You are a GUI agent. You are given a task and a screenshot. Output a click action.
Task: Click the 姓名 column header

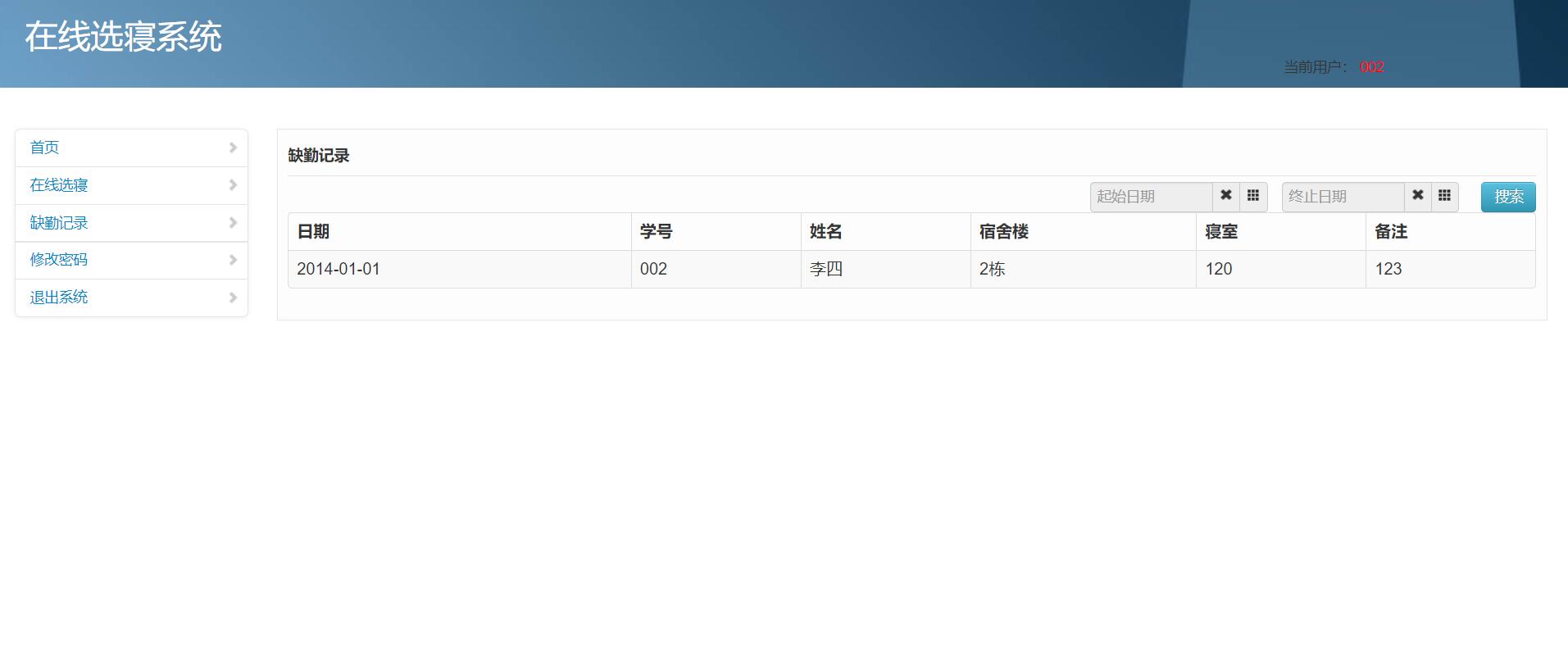click(886, 232)
